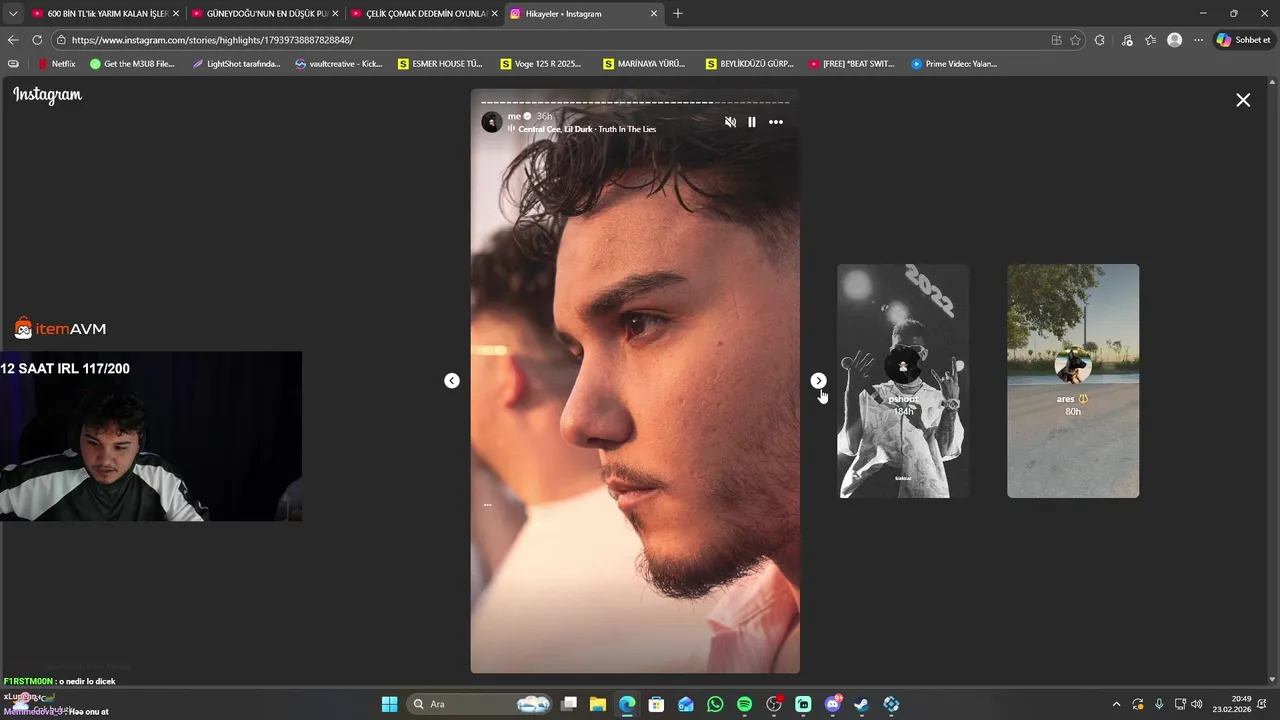Add this page to favorites with star
This screenshot has width=1280, height=720.
click(x=1075, y=40)
